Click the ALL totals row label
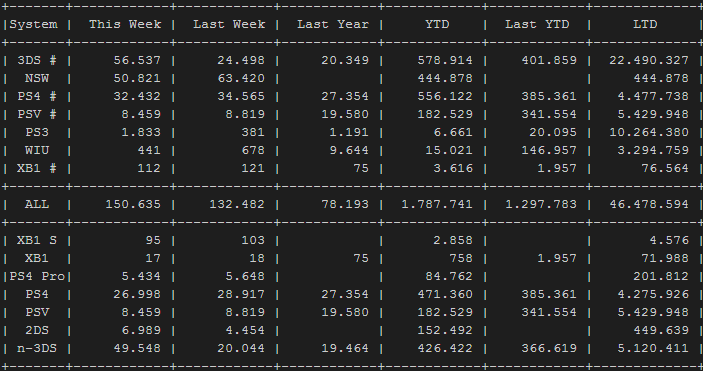This screenshot has width=703, height=371. coord(37,204)
